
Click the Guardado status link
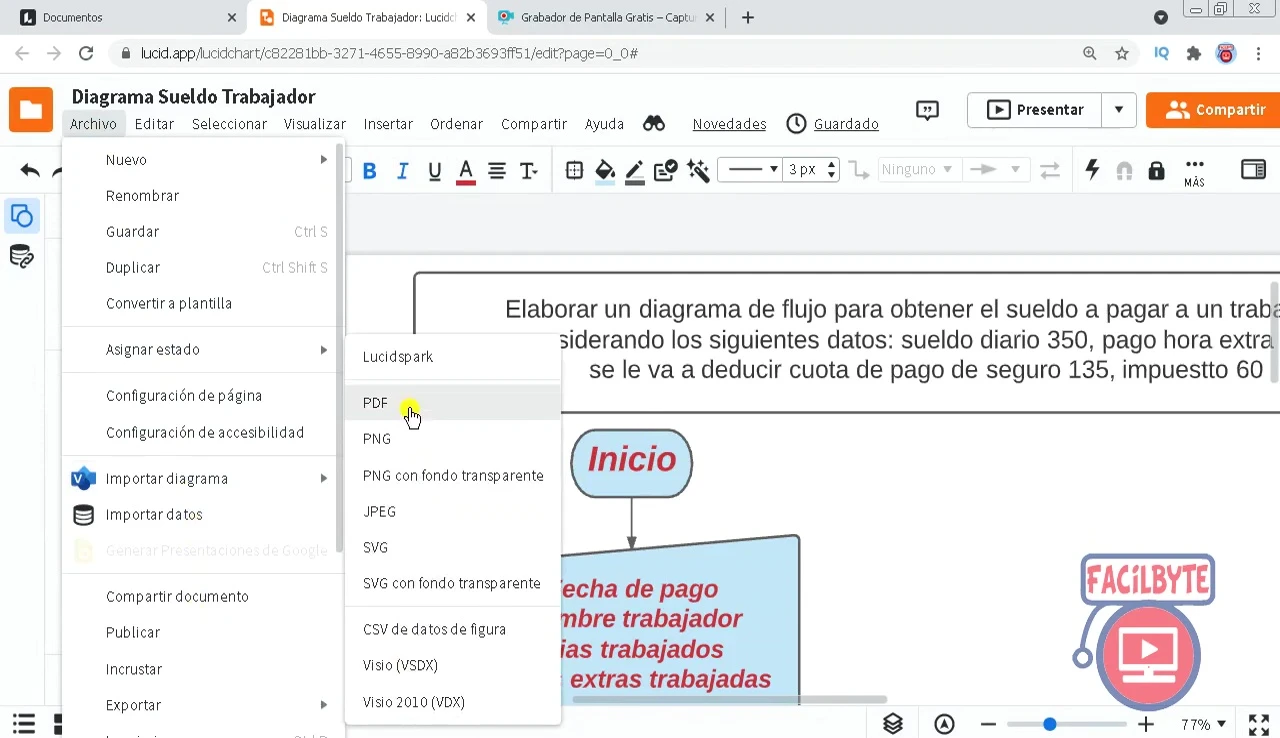846,124
